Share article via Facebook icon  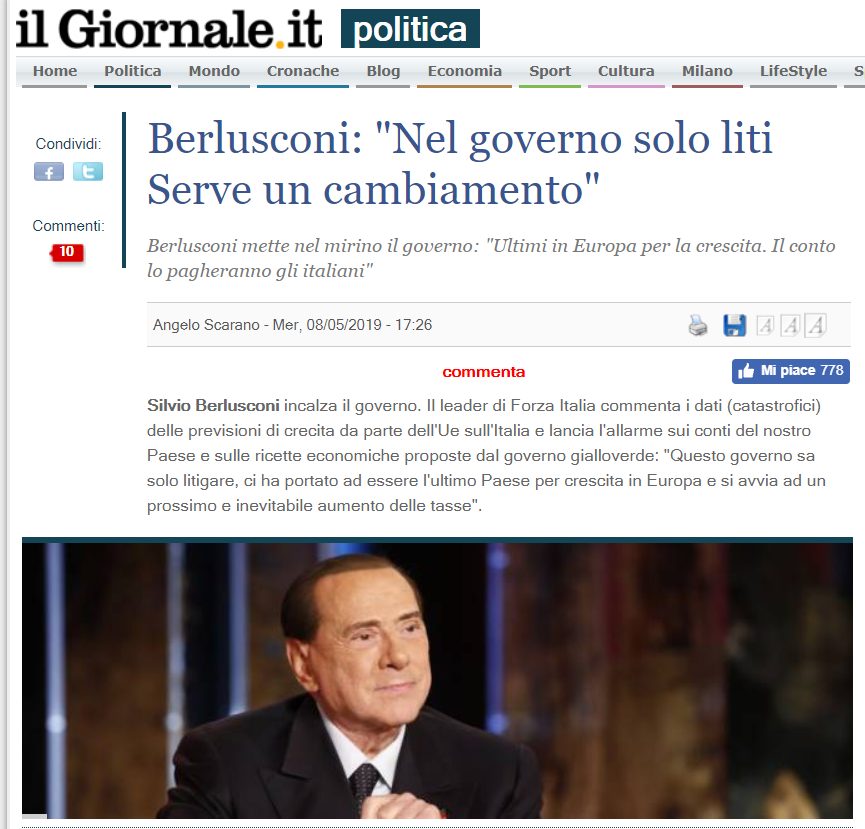tap(49, 172)
